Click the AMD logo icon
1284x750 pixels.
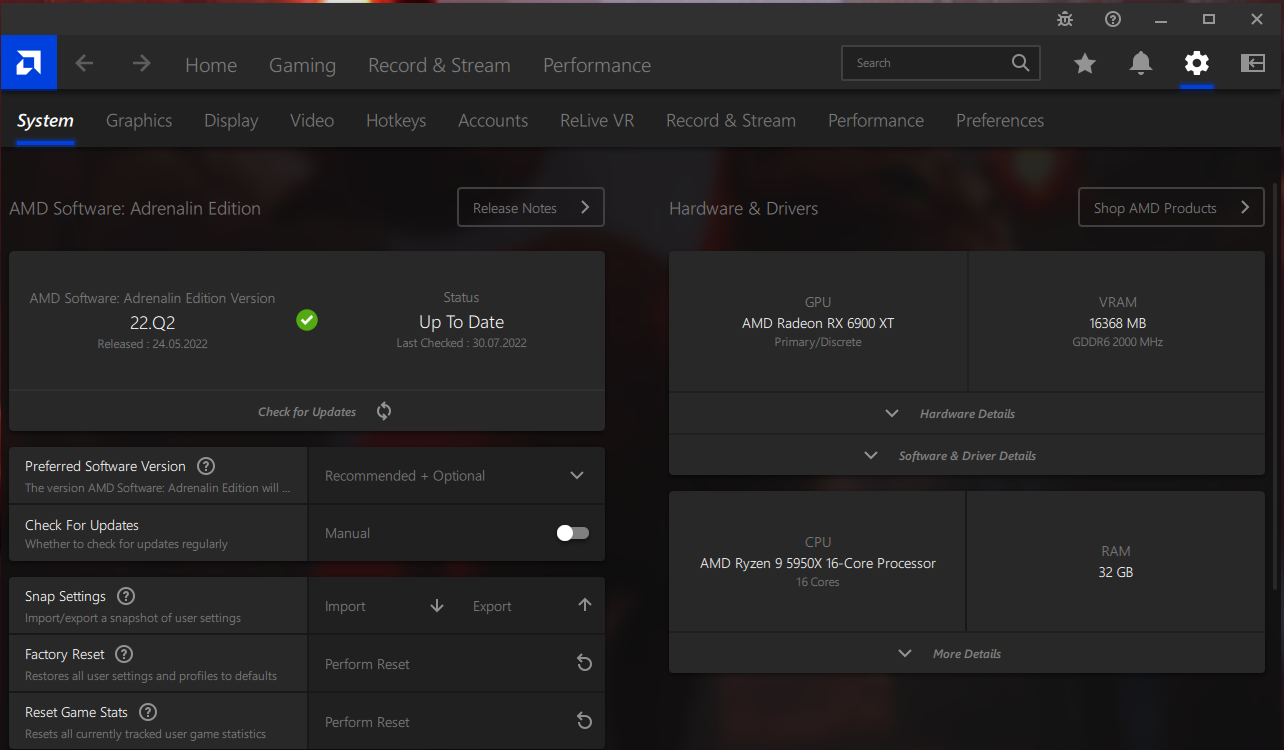click(28, 63)
